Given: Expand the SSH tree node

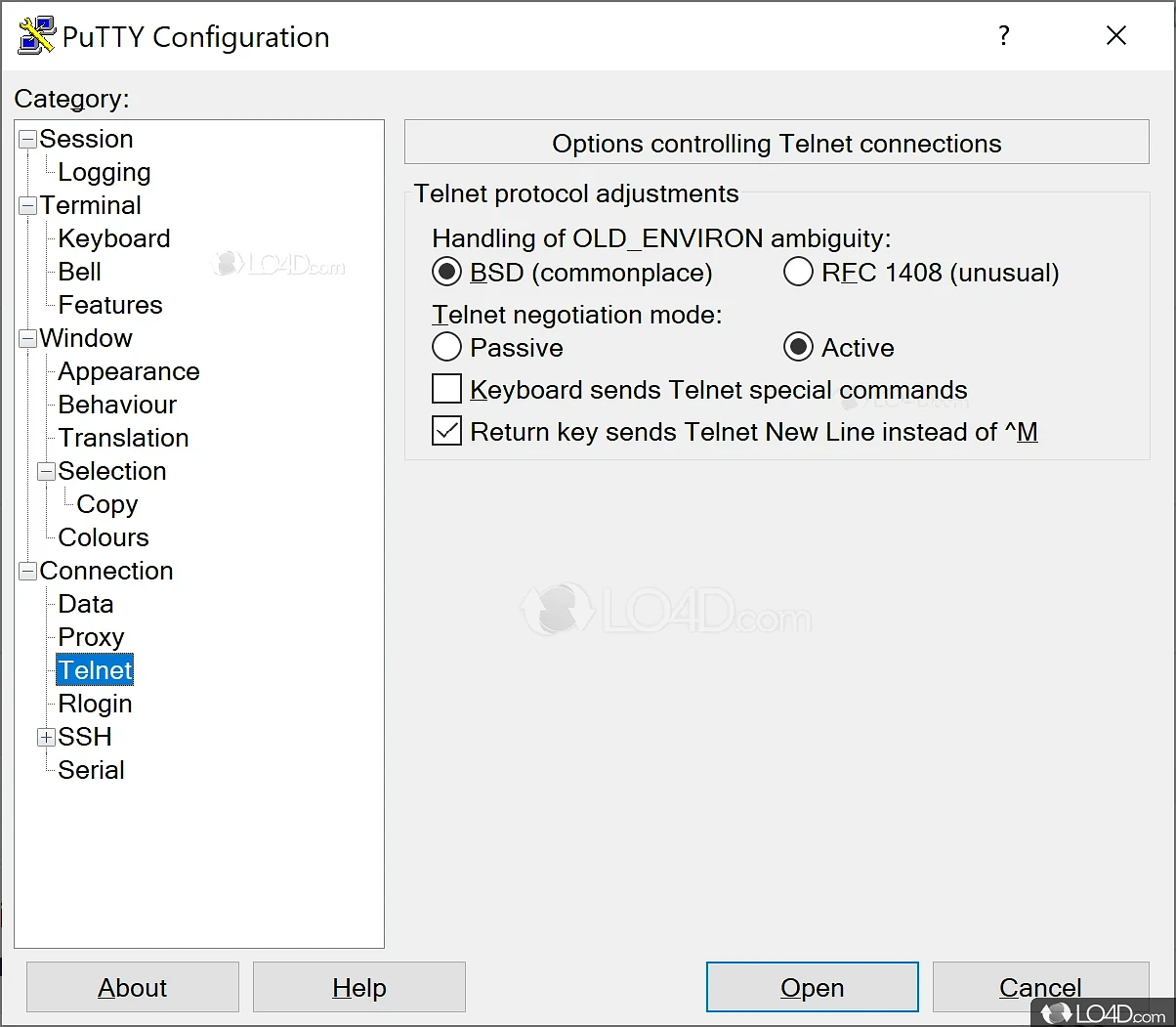Looking at the screenshot, I should [46, 737].
